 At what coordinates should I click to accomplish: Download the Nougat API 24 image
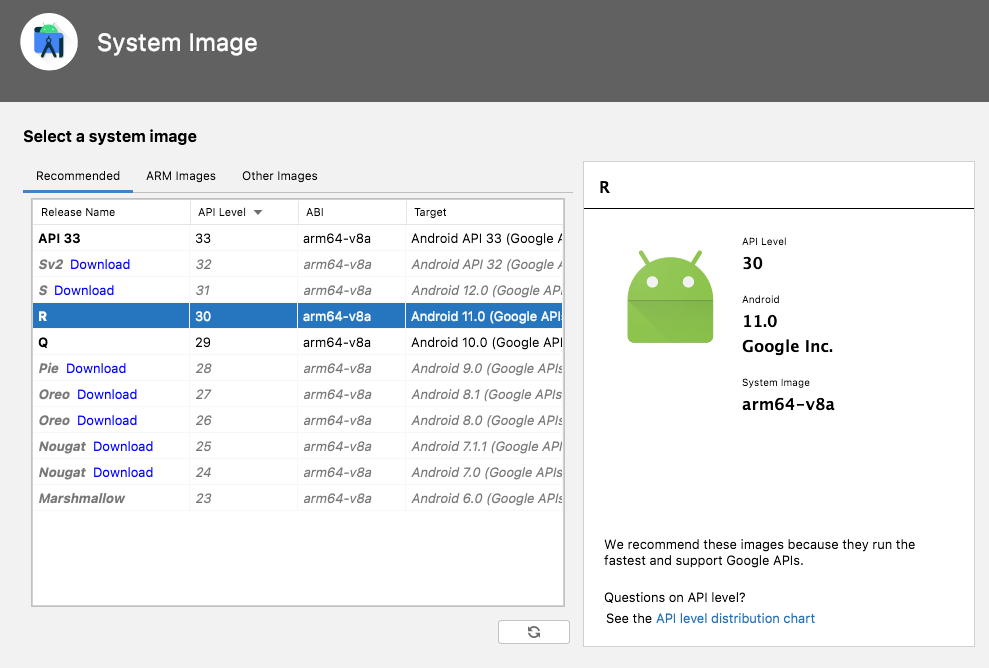(x=123, y=472)
